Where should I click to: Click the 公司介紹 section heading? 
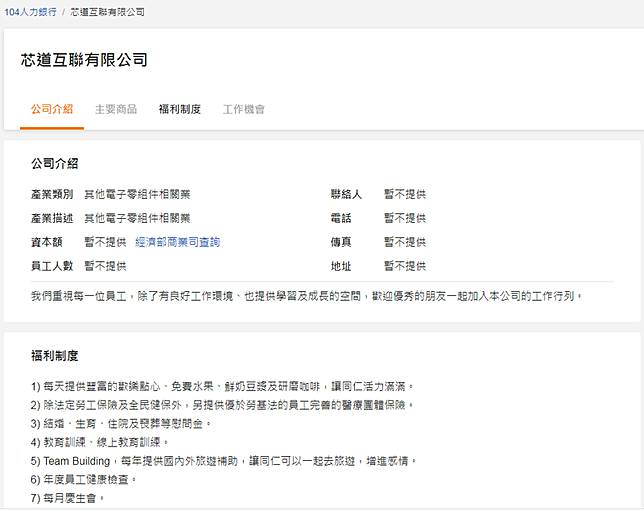(55, 163)
